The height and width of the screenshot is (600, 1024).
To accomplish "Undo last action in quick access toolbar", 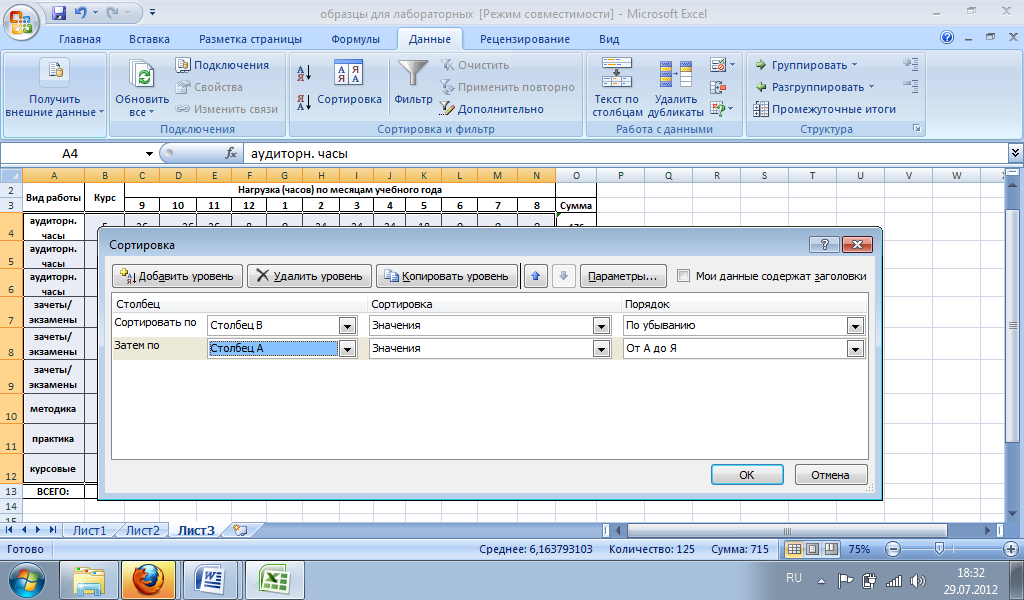I will pos(80,12).
